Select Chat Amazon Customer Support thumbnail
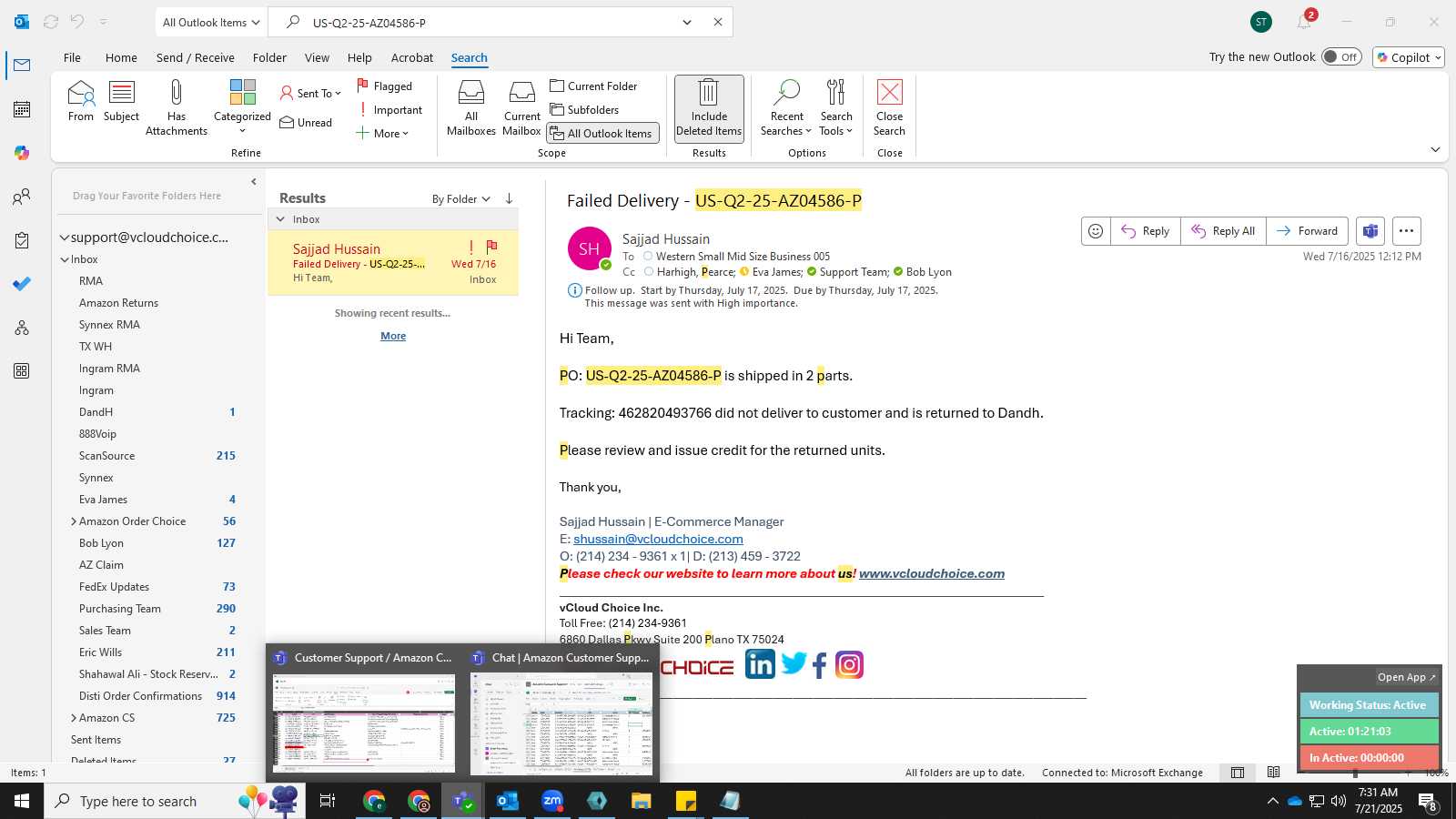Screen dimensions: 1456x819 pos(561,713)
